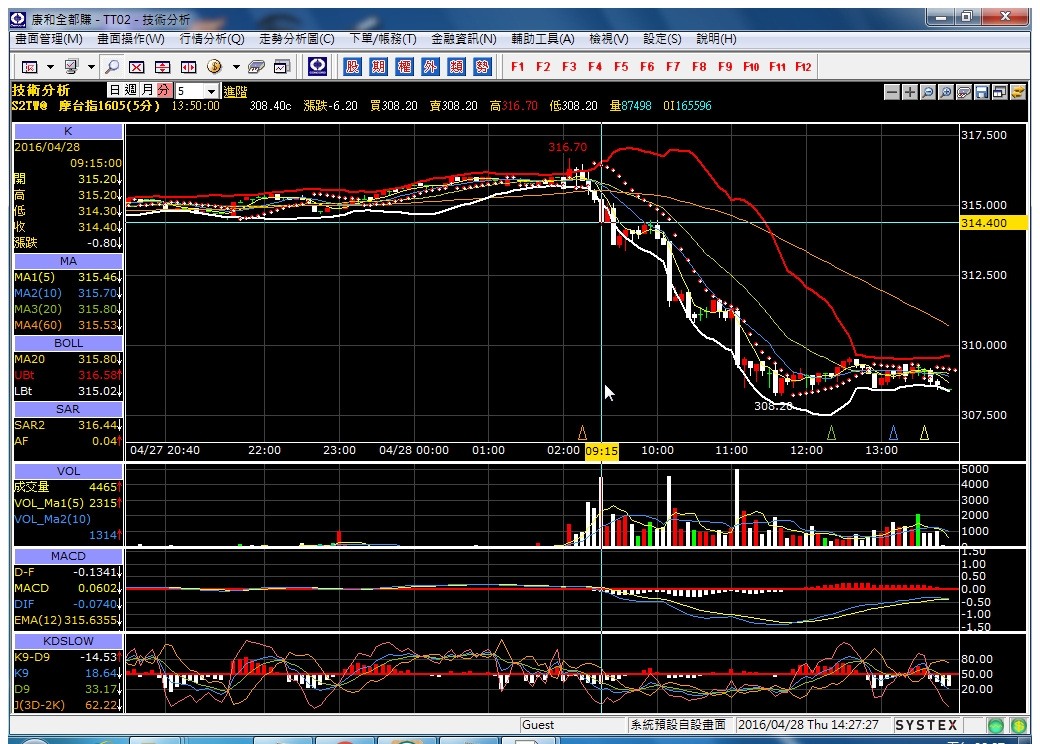Click the drawing eraser icon in chart tools
Screen dimensions: 1040x744
[x=964, y=92]
